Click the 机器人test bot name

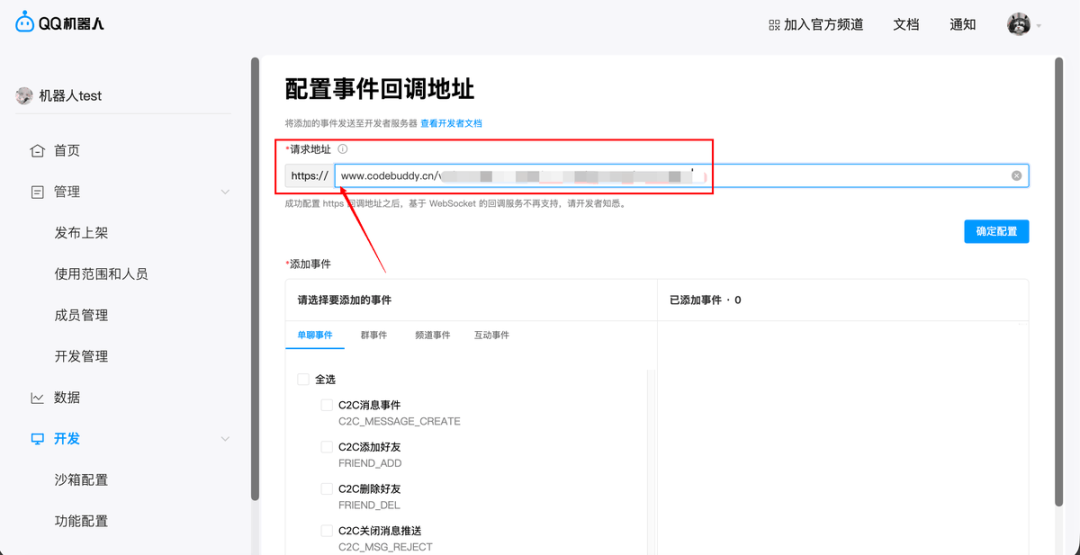pos(70,96)
